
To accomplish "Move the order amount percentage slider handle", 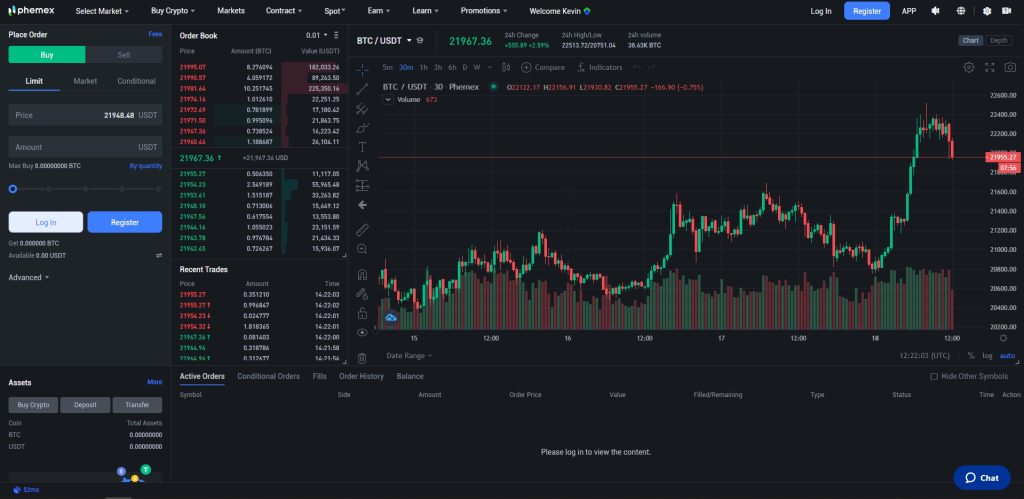I will pyautogui.click(x=12, y=189).
